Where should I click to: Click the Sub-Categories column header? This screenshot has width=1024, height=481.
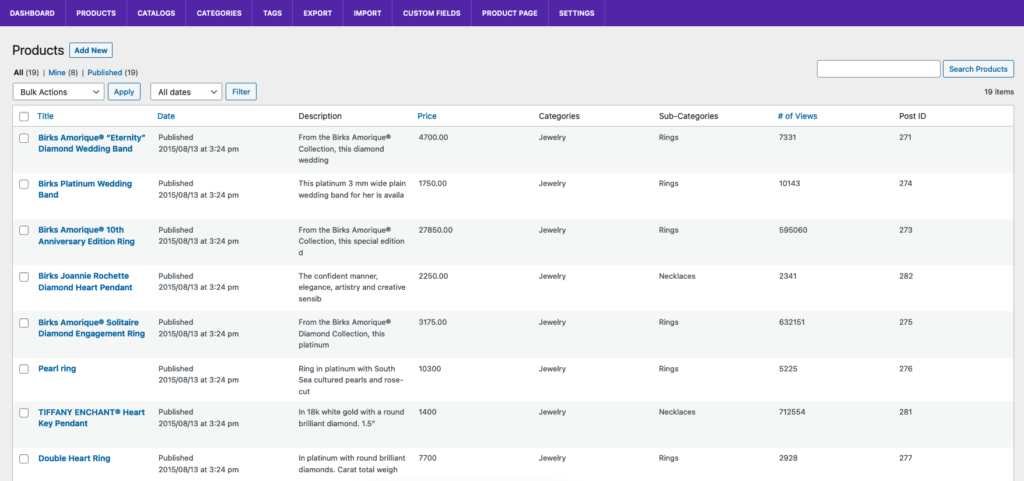(688, 116)
